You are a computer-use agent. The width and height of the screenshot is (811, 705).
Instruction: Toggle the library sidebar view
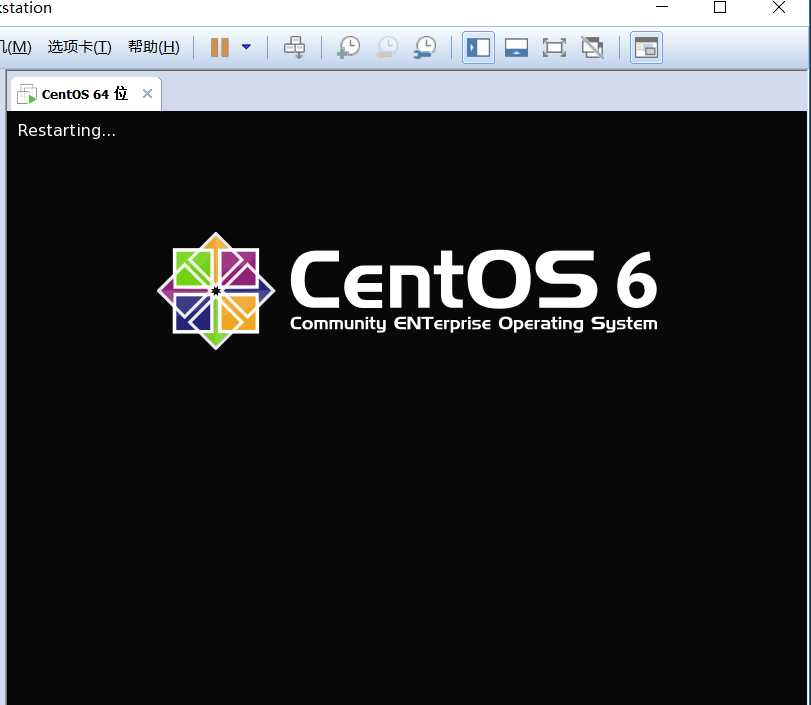[x=478, y=48]
